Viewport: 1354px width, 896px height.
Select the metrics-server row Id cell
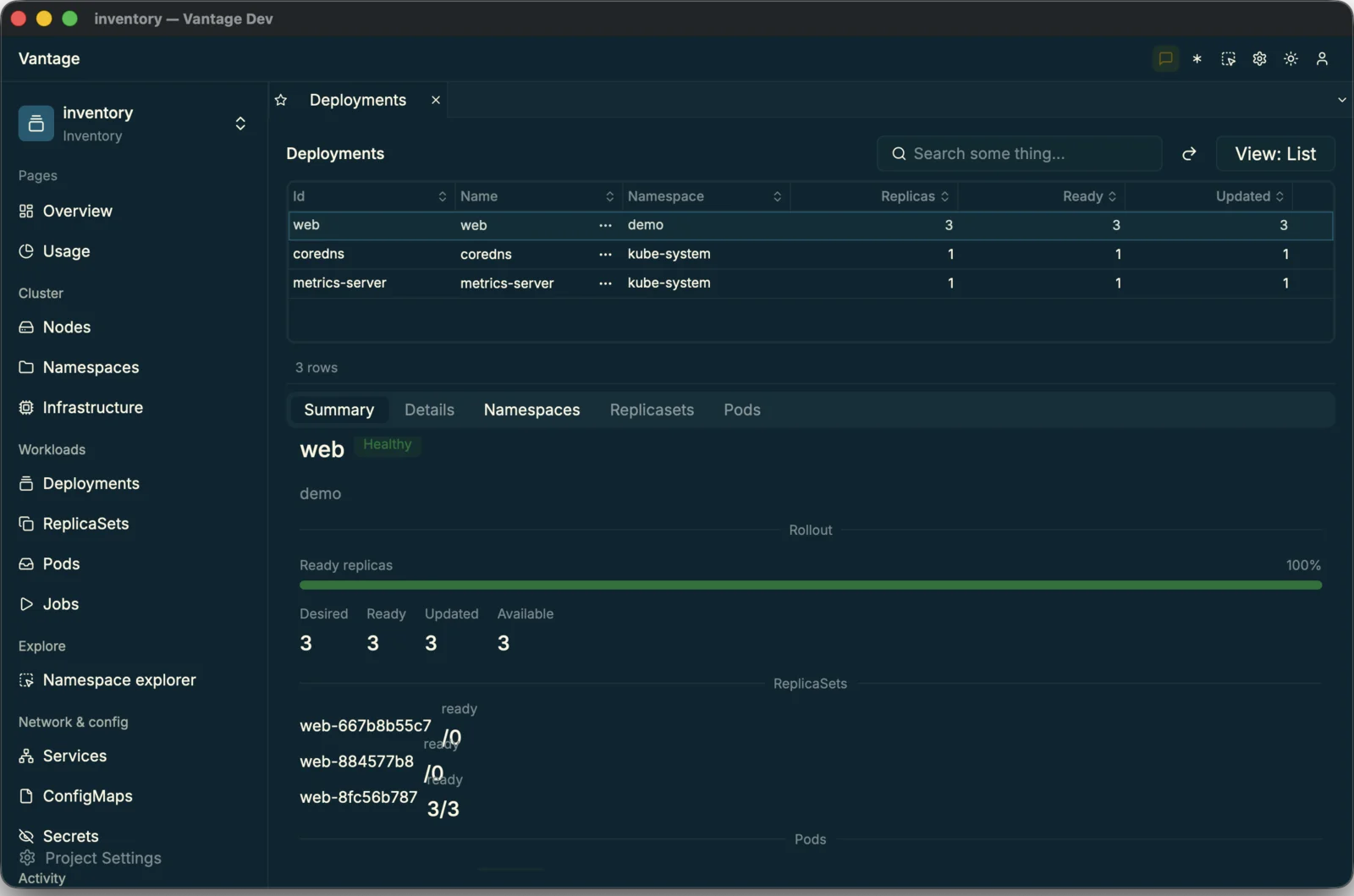click(370, 283)
